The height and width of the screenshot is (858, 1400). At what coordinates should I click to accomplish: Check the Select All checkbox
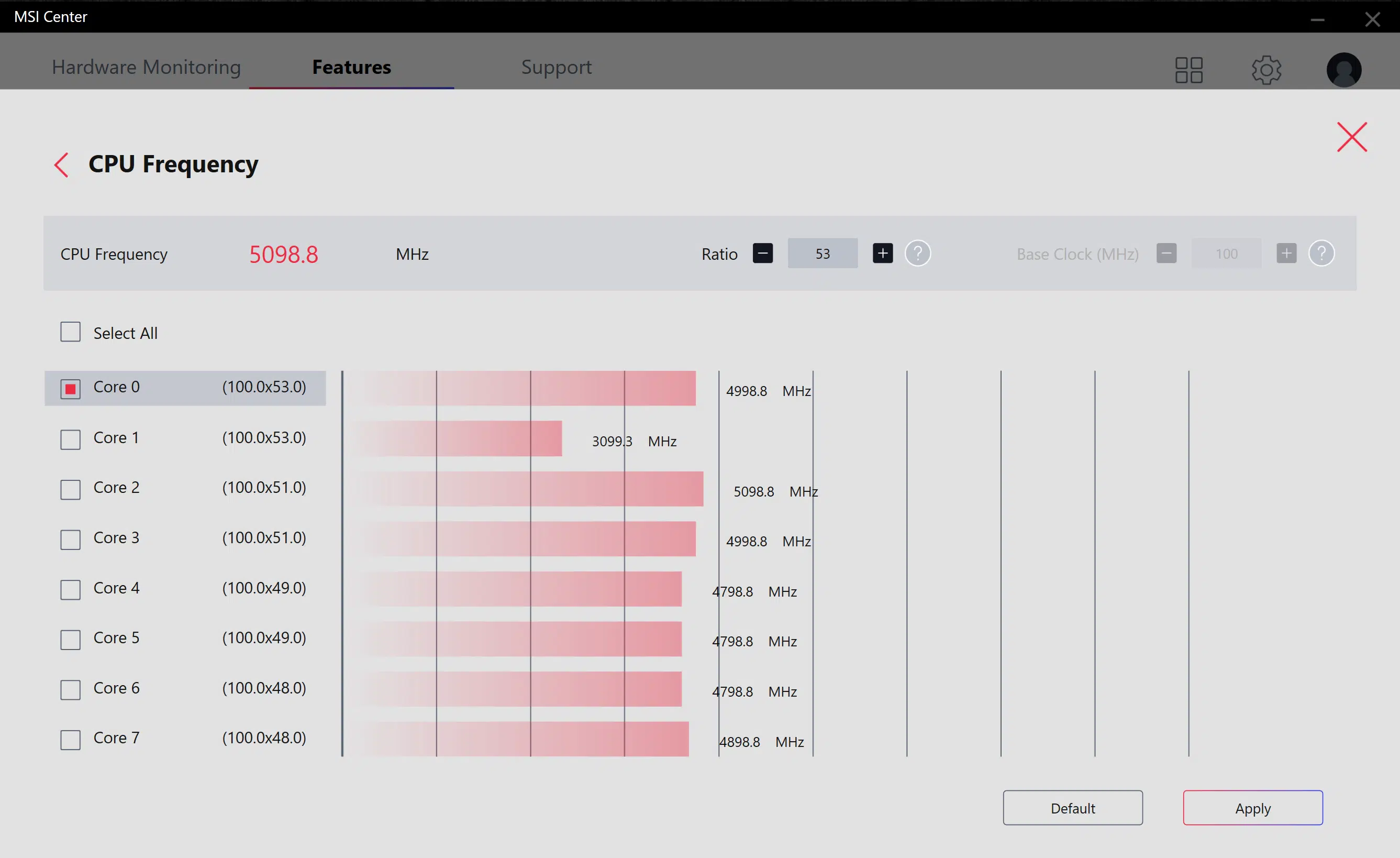tap(71, 332)
